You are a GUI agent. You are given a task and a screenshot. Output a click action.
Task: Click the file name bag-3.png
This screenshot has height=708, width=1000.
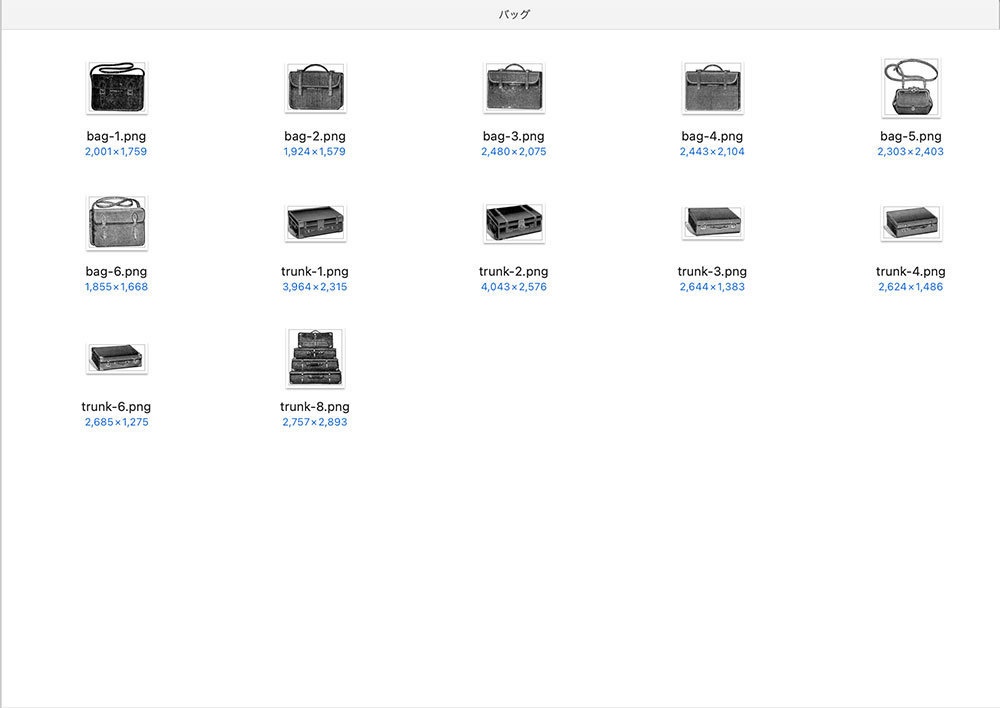(x=513, y=136)
